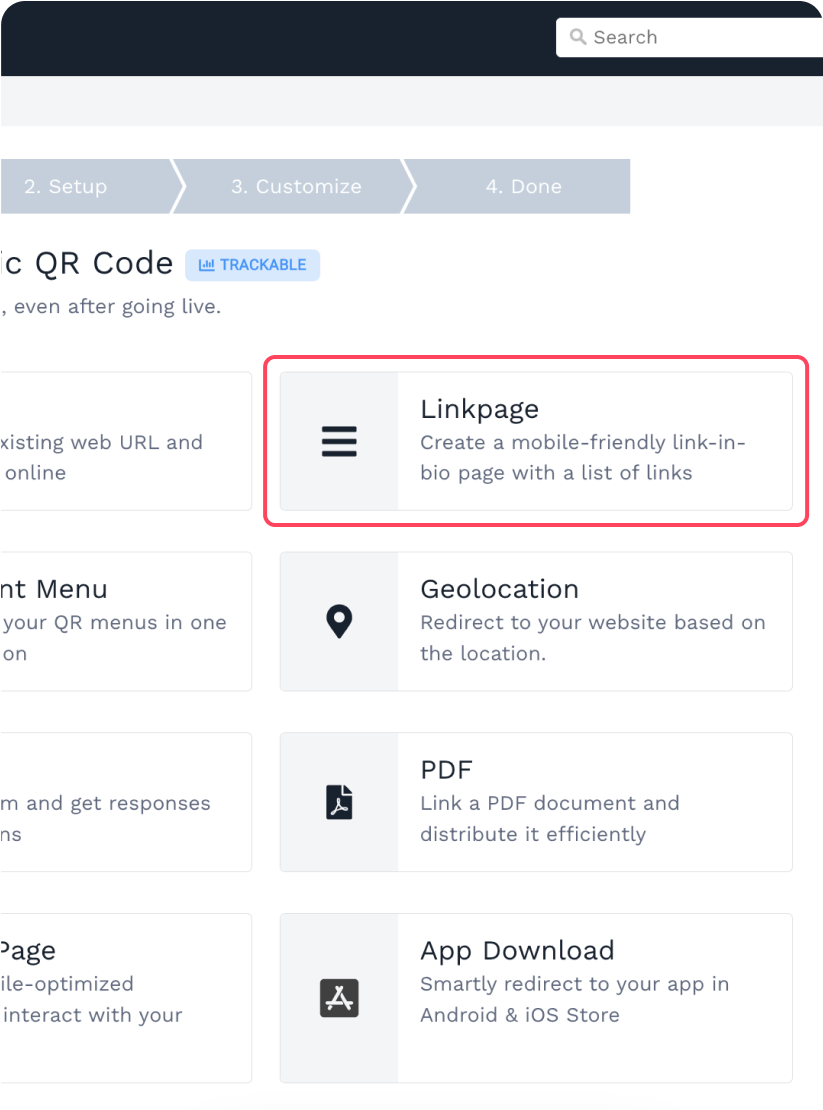Click the magnifier icon in Search
Viewport: 823px width, 1110px height.
click(x=578, y=37)
